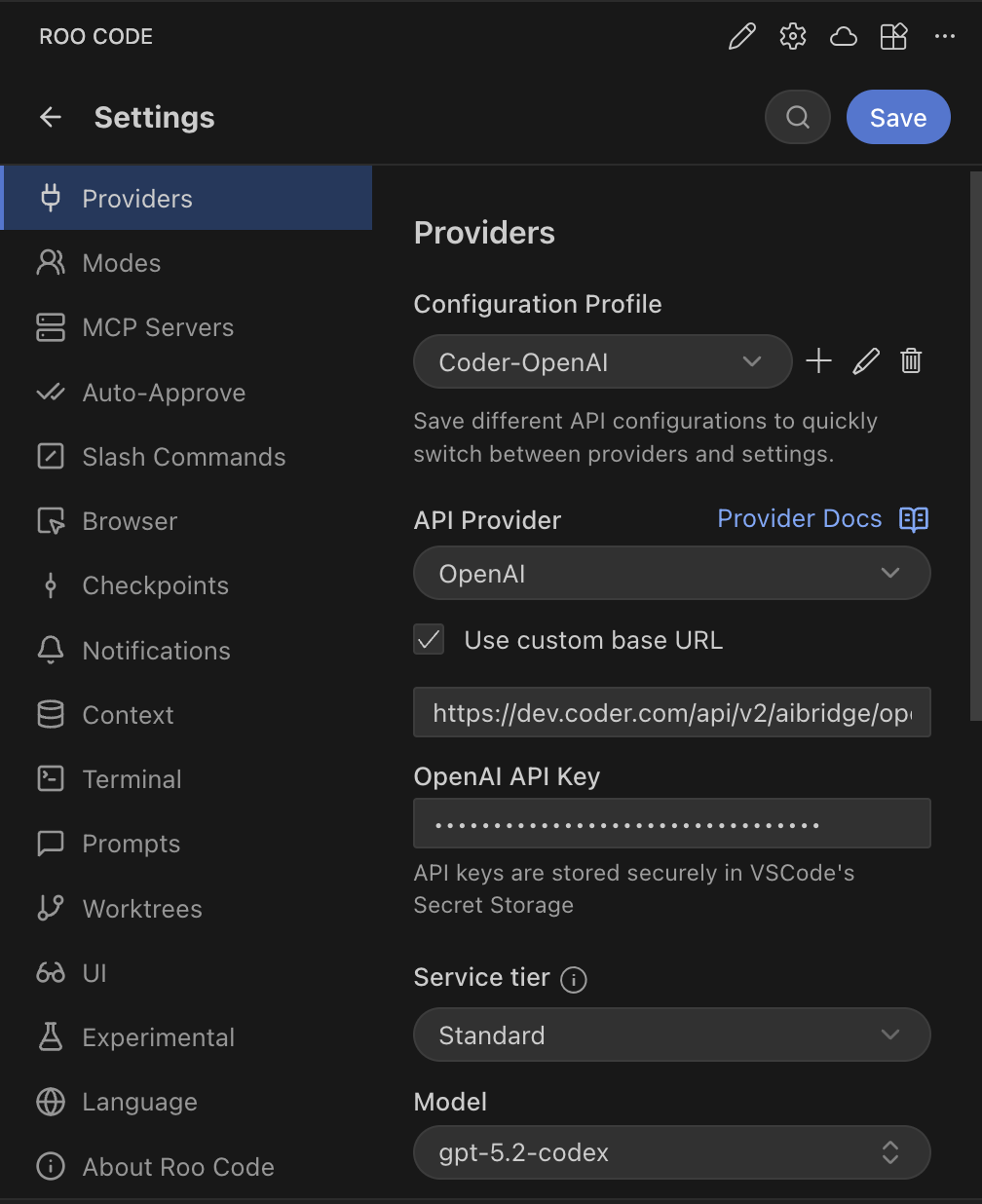Open the Model selector showing gpt-5.2-codex
982x1204 pixels.
click(x=671, y=1152)
